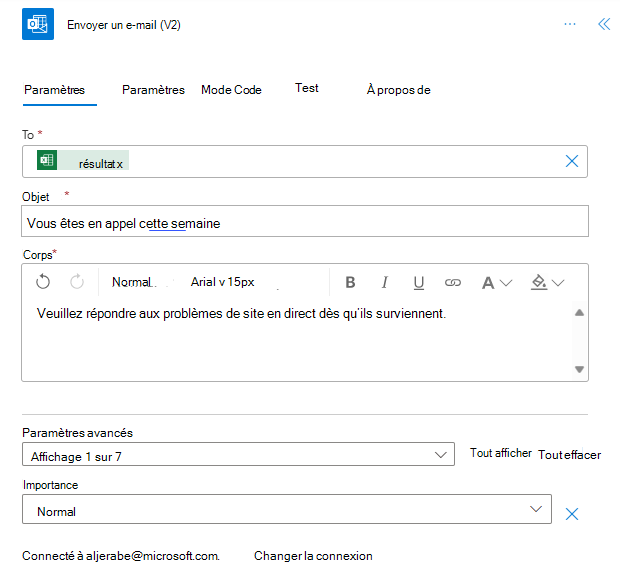
Task: Remove the Importance parameter with X
Action: coord(572,514)
